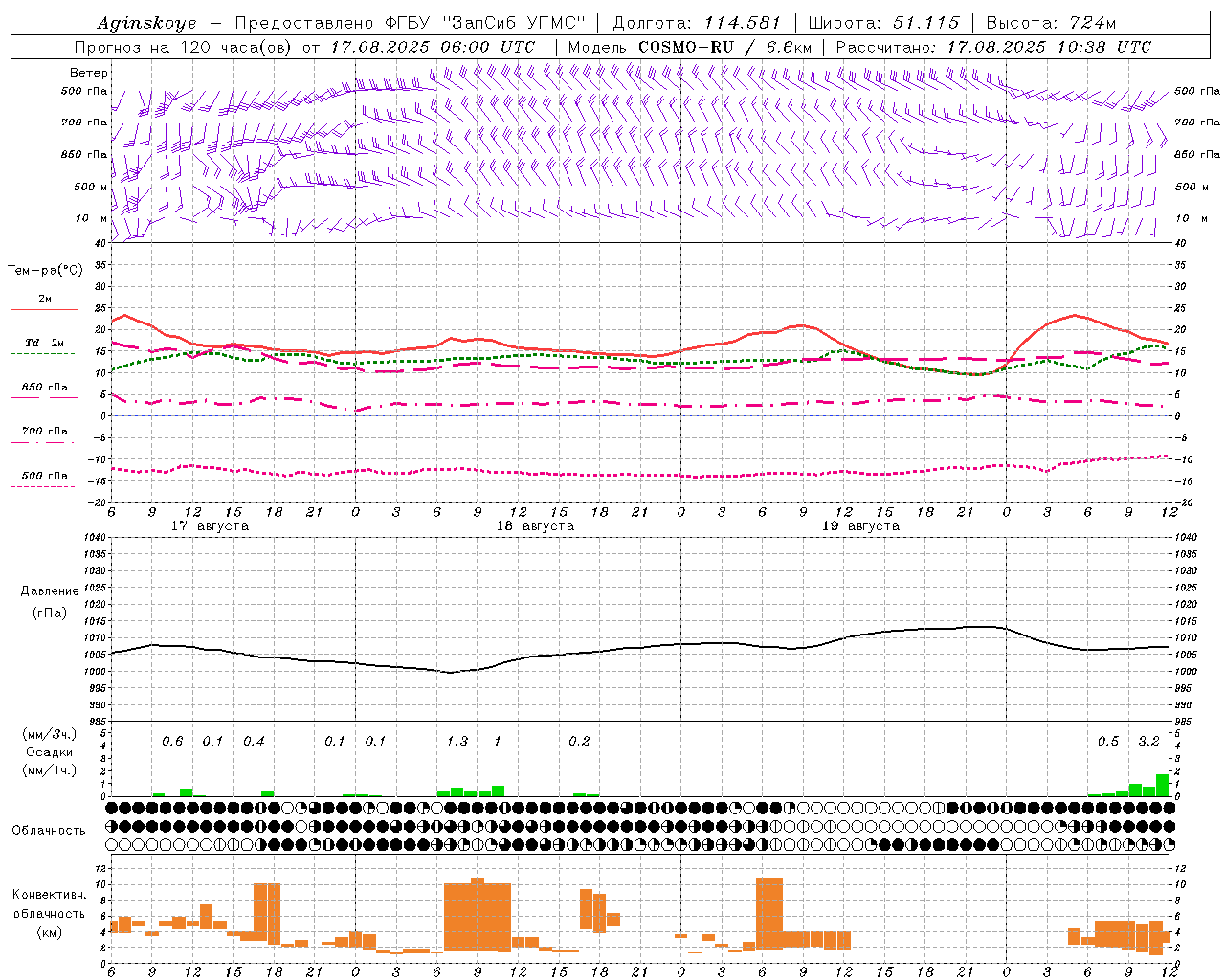Image resolution: width=1225 pixels, height=980 pixels.
Task: Click the Осадки precipitation label
Action: (x=49, y=752)
